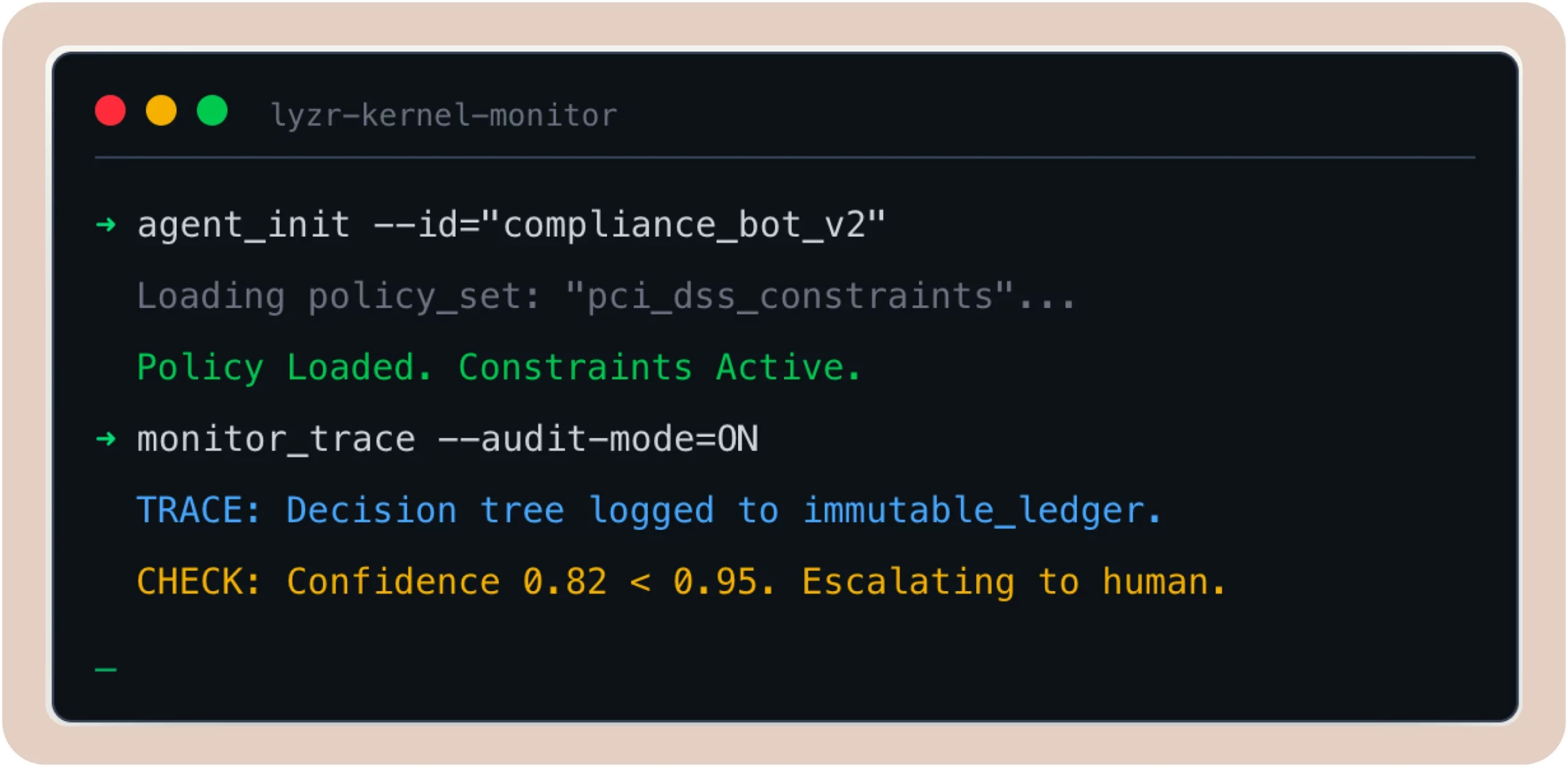Screen dimensions: 1568x767
Task: Click the agent_init command word
Action: click(x=243, y=225)
